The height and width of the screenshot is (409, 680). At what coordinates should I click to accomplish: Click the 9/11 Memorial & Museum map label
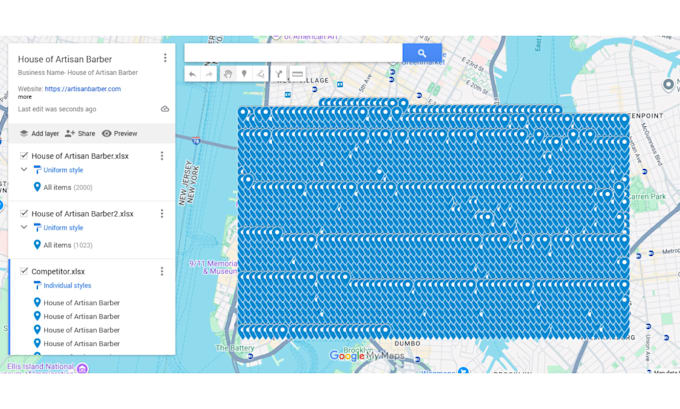point(213,267)
